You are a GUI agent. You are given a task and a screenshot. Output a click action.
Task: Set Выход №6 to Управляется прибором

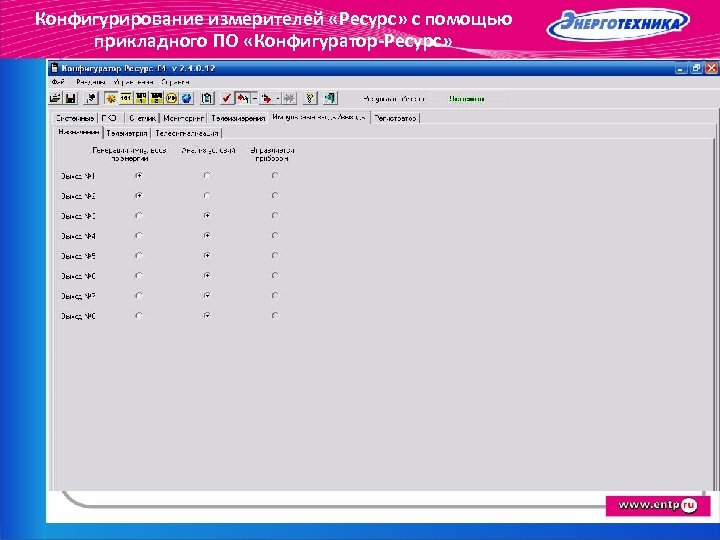coord(275,276)
